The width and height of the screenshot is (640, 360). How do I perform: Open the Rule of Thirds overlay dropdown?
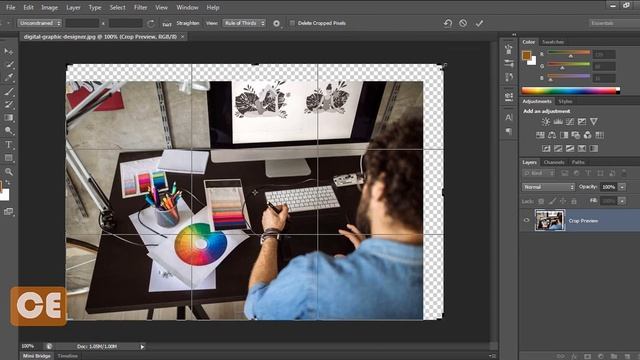point(244,23)
